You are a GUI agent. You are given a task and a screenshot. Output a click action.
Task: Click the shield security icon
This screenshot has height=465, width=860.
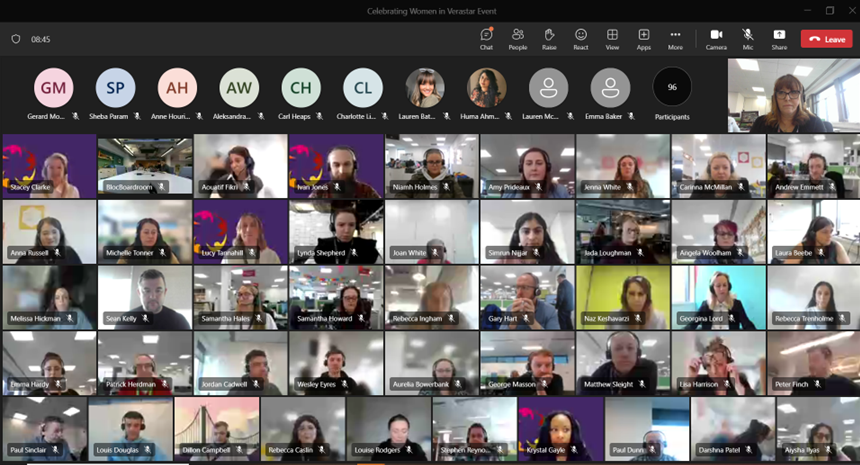16,39
